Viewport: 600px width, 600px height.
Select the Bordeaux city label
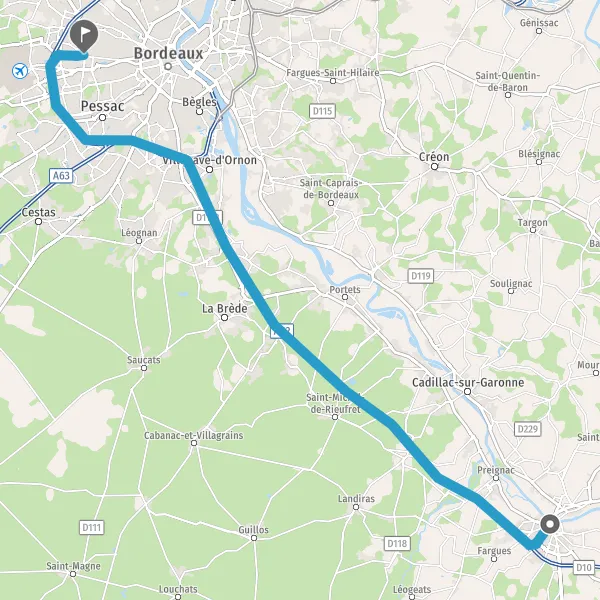point(168,54)
